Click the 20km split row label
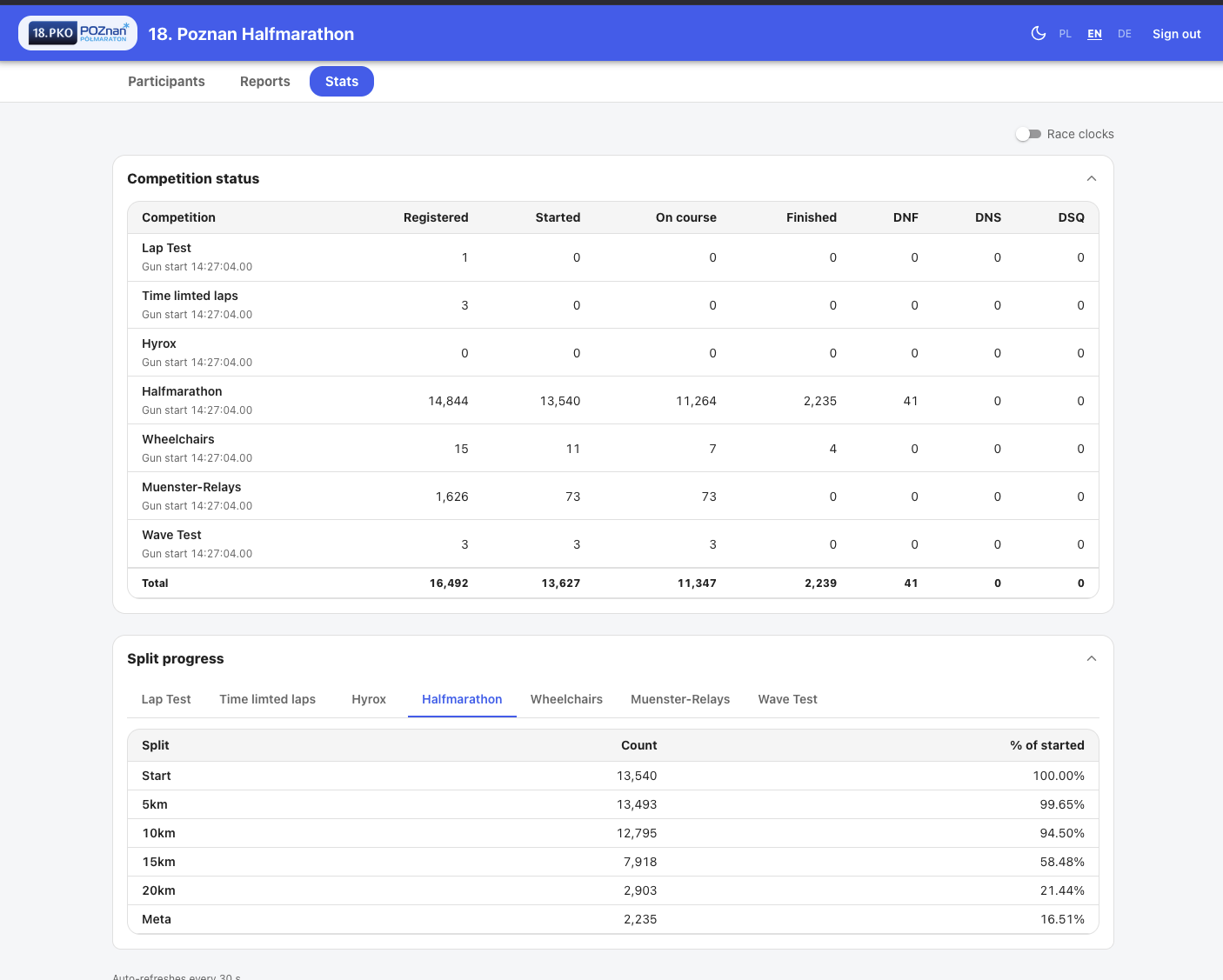 point(158,890)
